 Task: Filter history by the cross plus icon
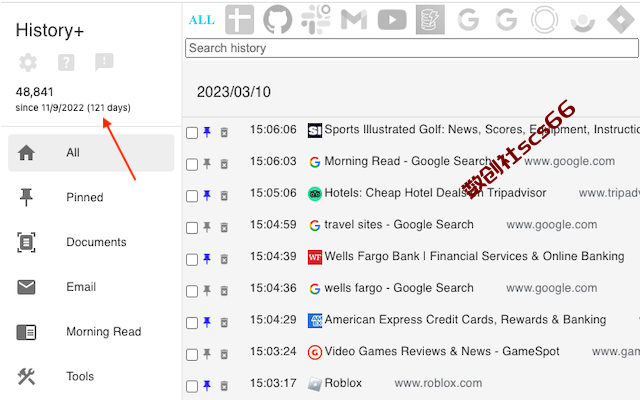coord(240,20)
